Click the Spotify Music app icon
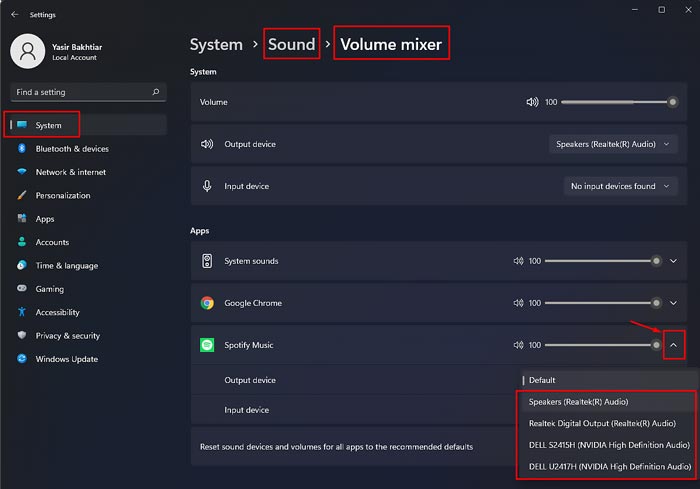 (207, 345)
